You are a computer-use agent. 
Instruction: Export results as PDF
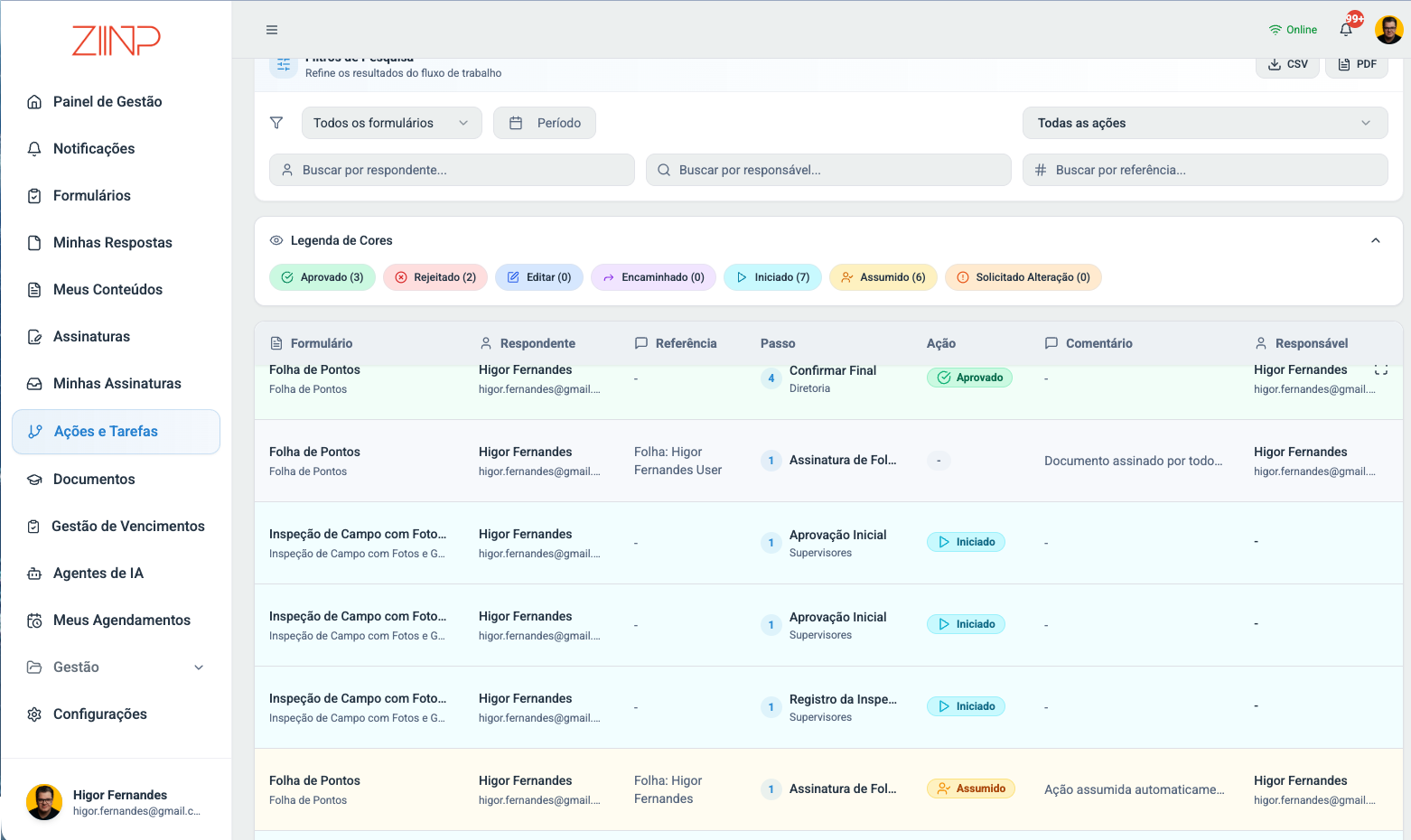tap(1357, 64)
